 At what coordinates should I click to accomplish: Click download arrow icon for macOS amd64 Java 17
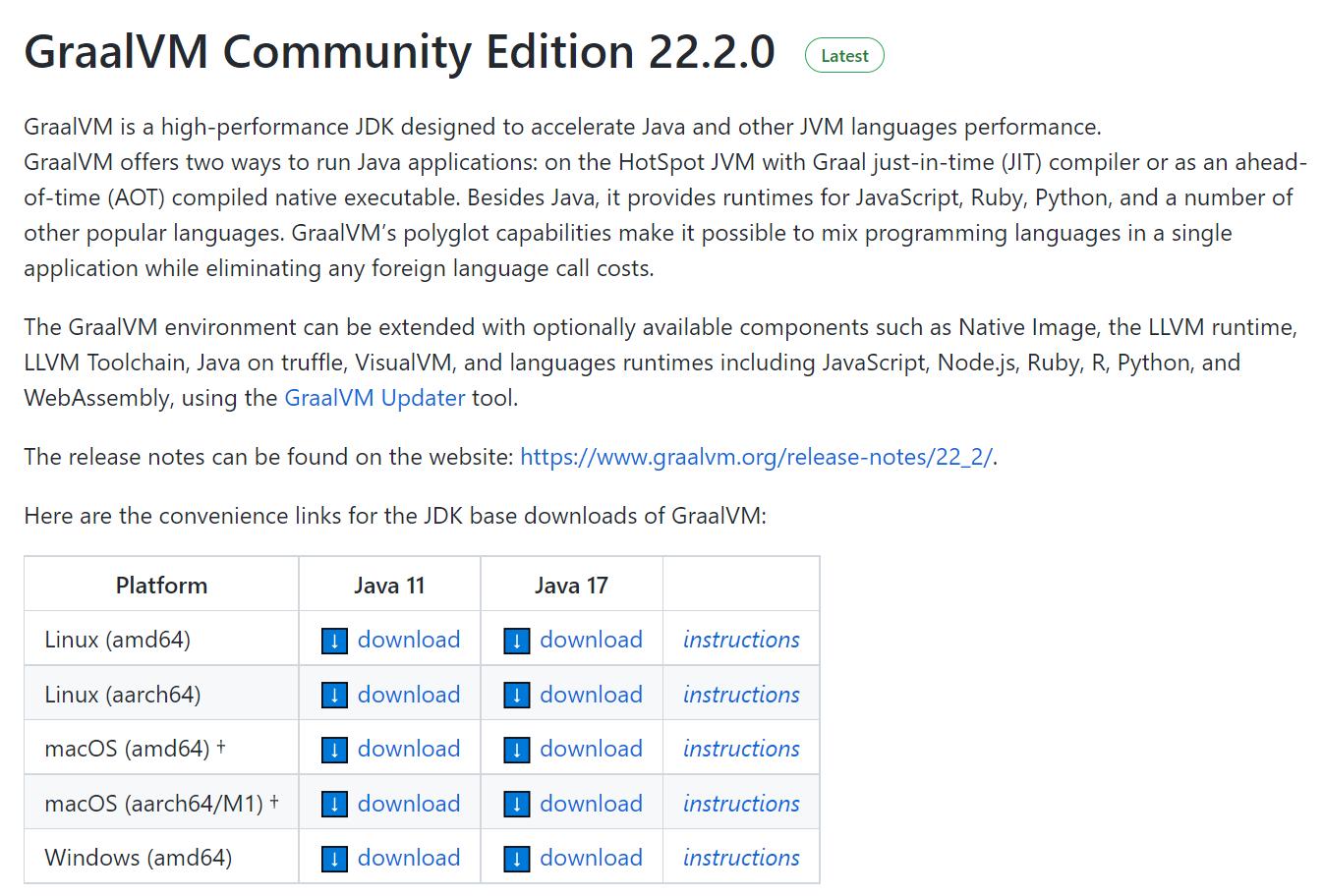coord(516,751)
